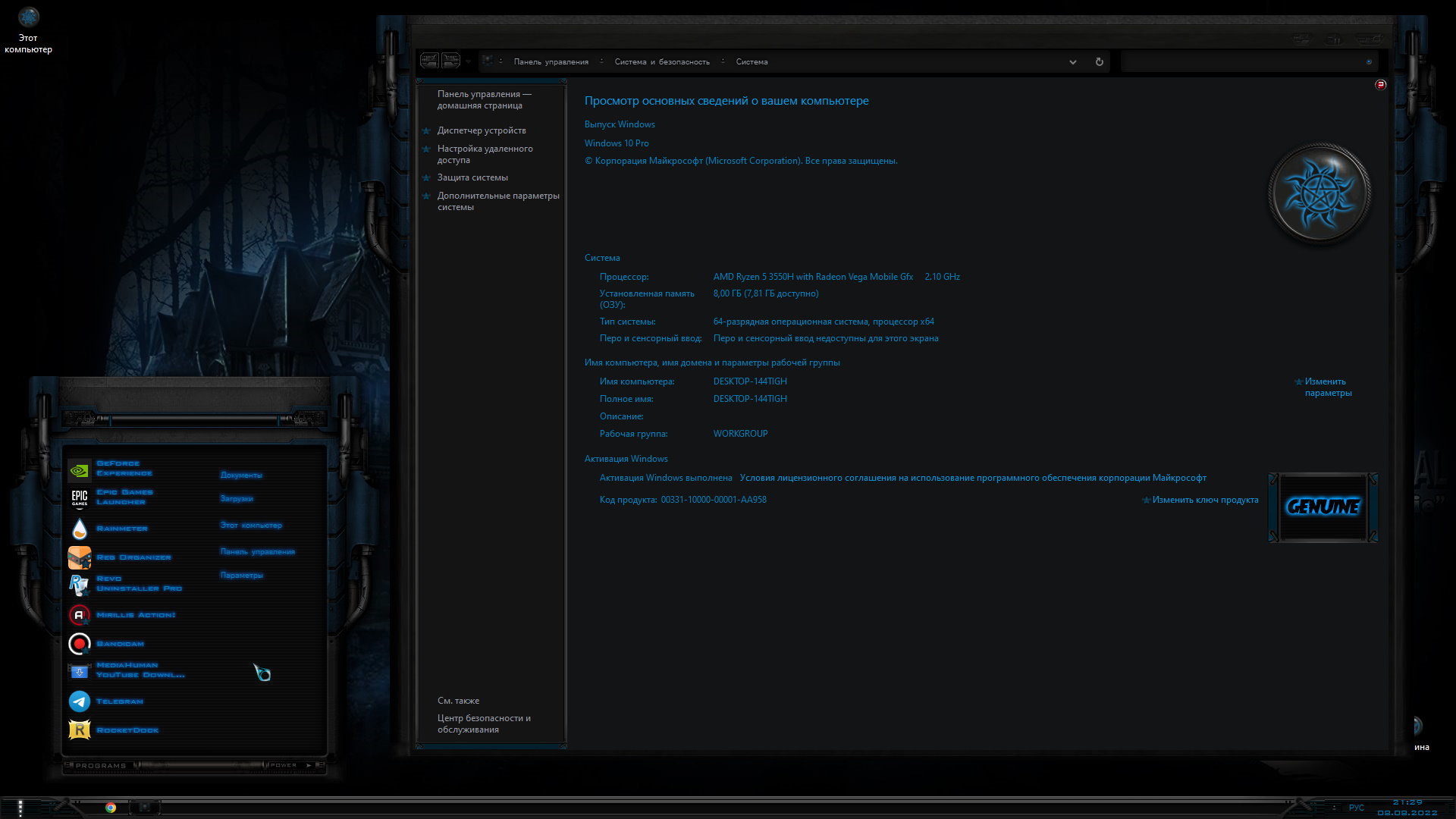Launch Telegram from the program list

pyautogui.click(x=119, y=701)
